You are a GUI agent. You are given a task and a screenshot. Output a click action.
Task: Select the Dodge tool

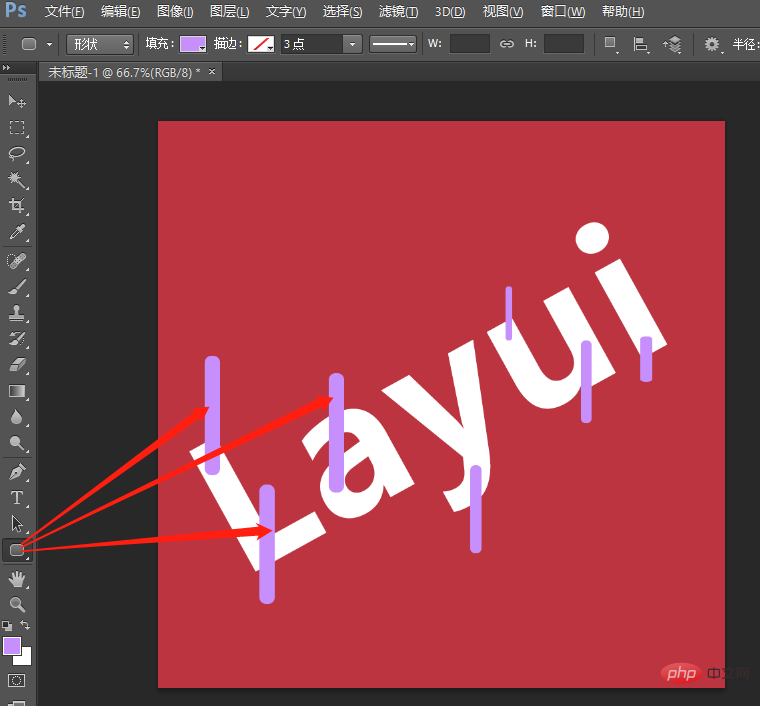click(17, 443)
